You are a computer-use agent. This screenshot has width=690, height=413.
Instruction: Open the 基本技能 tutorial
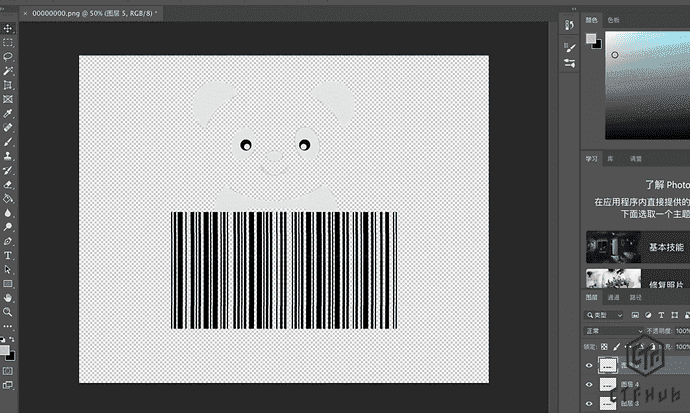coord(636,247)
